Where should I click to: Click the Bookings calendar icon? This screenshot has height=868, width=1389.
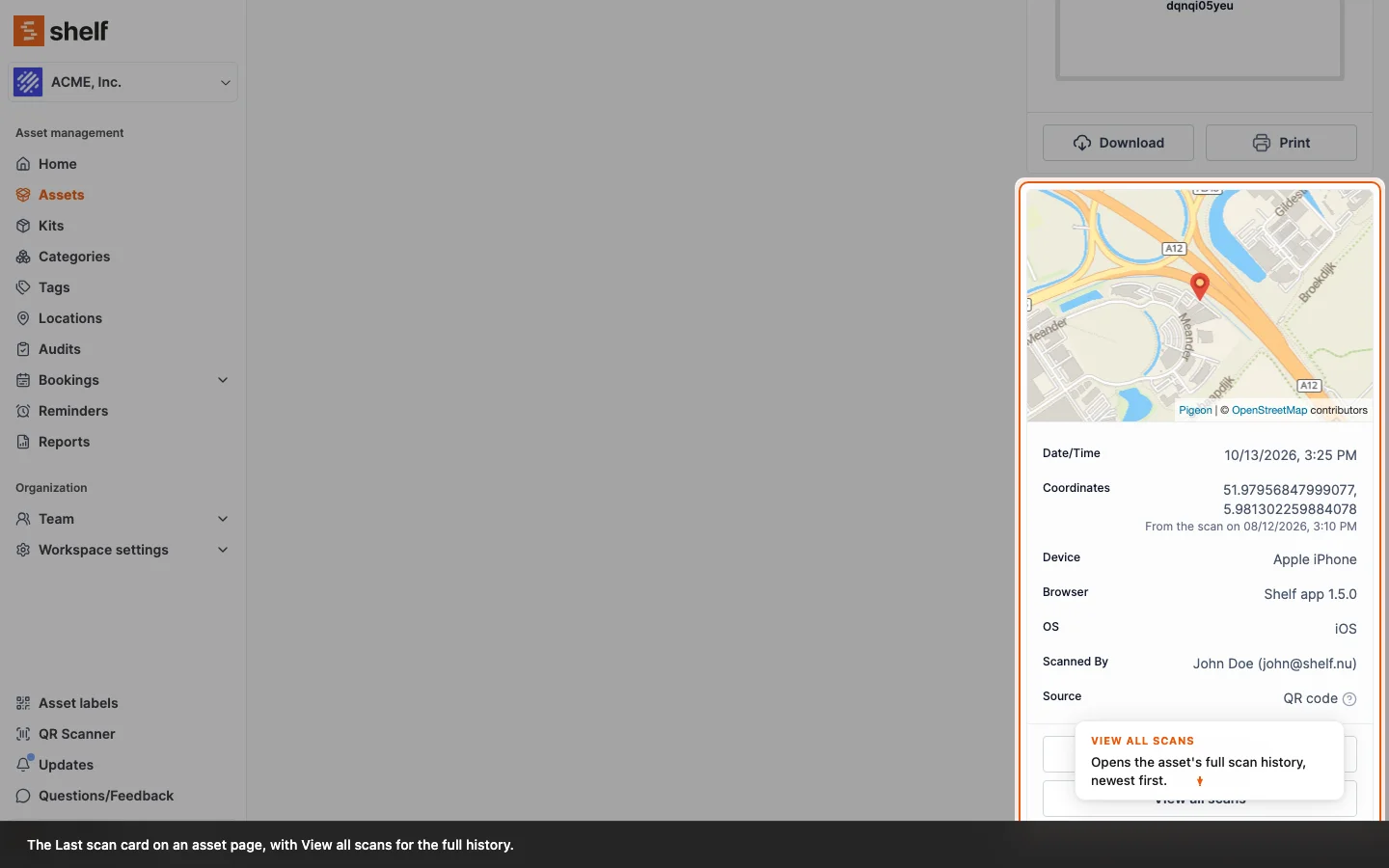[23, 380]
